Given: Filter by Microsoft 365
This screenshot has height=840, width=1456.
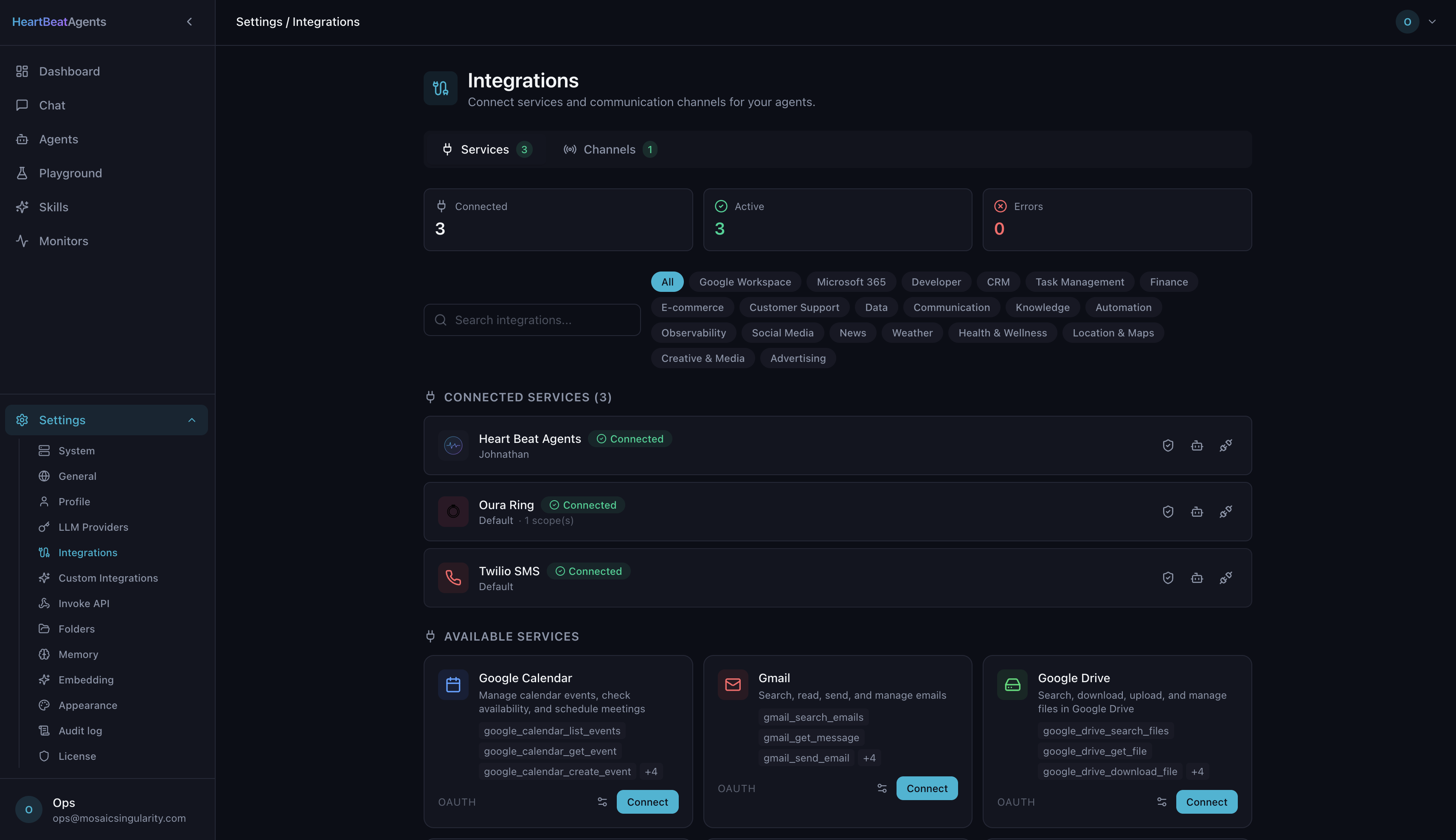Looking at the screenshot, I should (851, 282).
